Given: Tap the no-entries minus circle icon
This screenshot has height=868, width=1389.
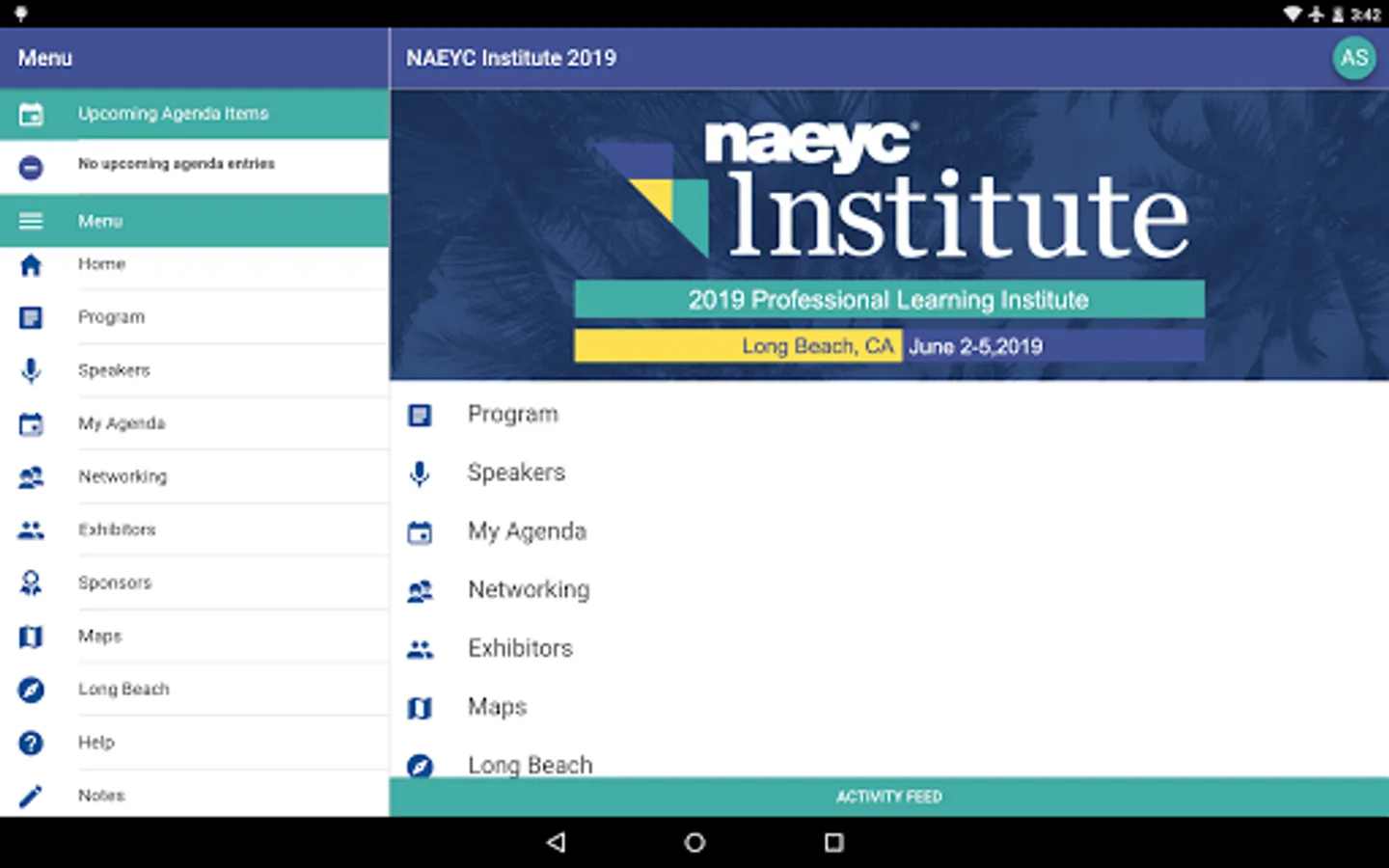Looking at the screenshot, I should 31,167.
